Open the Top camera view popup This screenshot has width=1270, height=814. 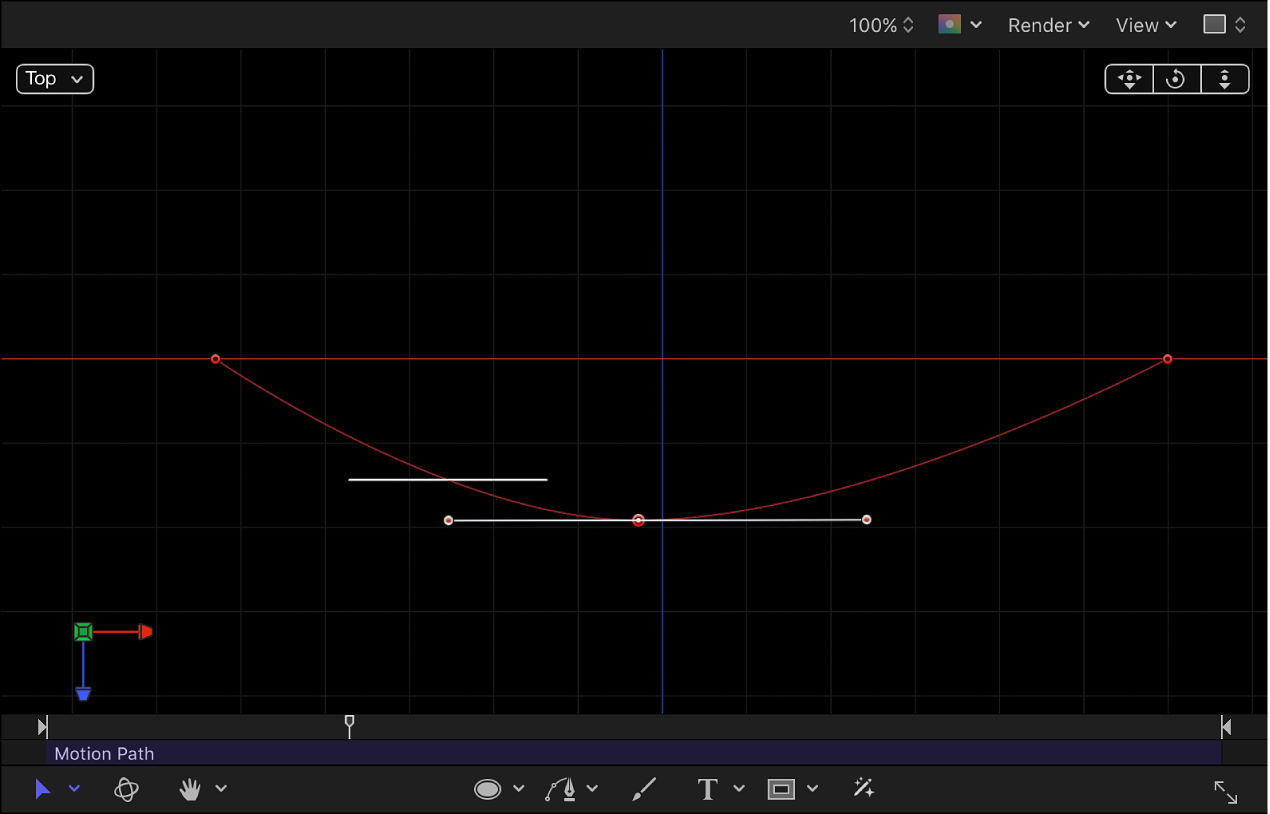tap(55, 78)
